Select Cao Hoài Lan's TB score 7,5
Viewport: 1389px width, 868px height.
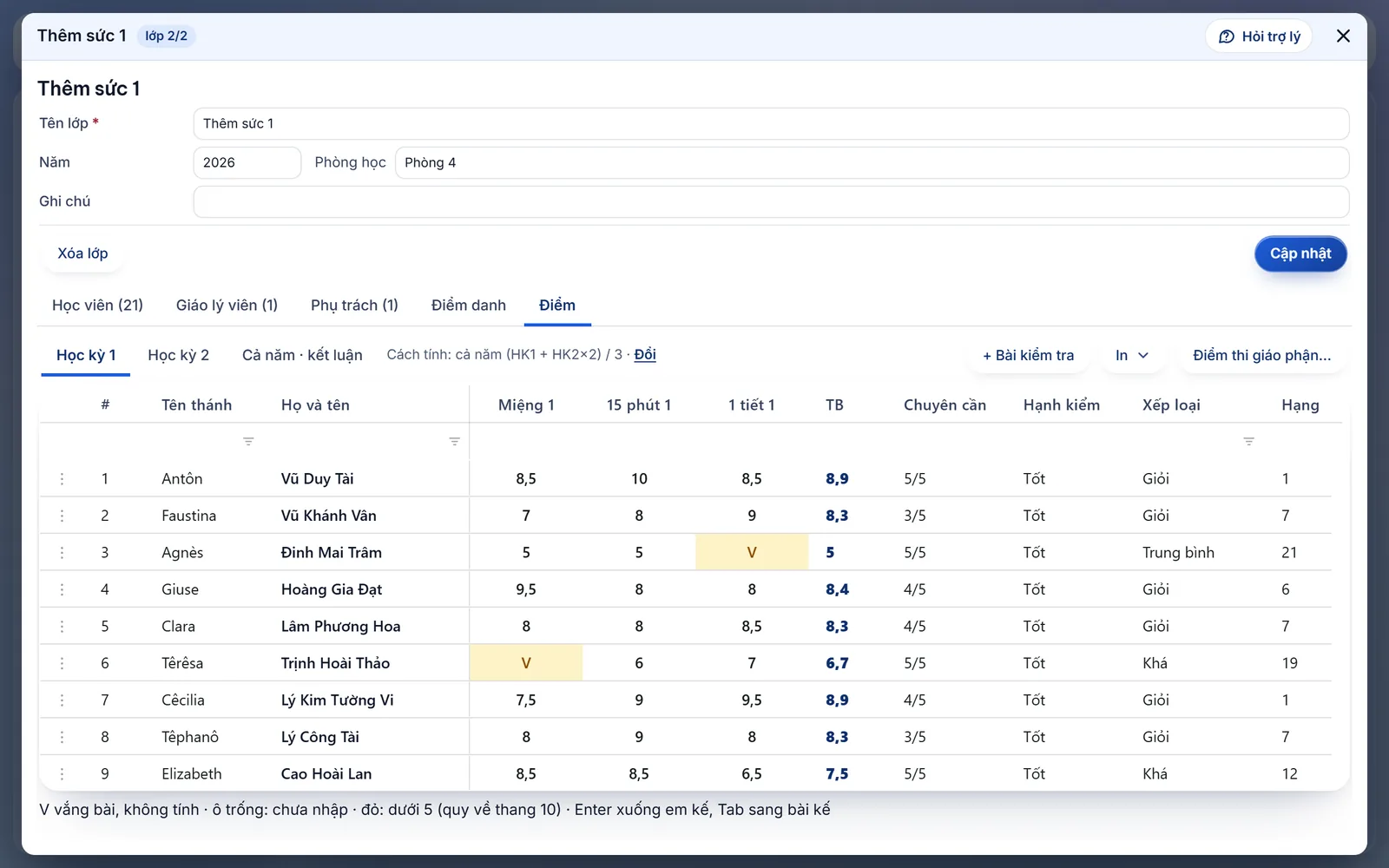coord(837,774)
